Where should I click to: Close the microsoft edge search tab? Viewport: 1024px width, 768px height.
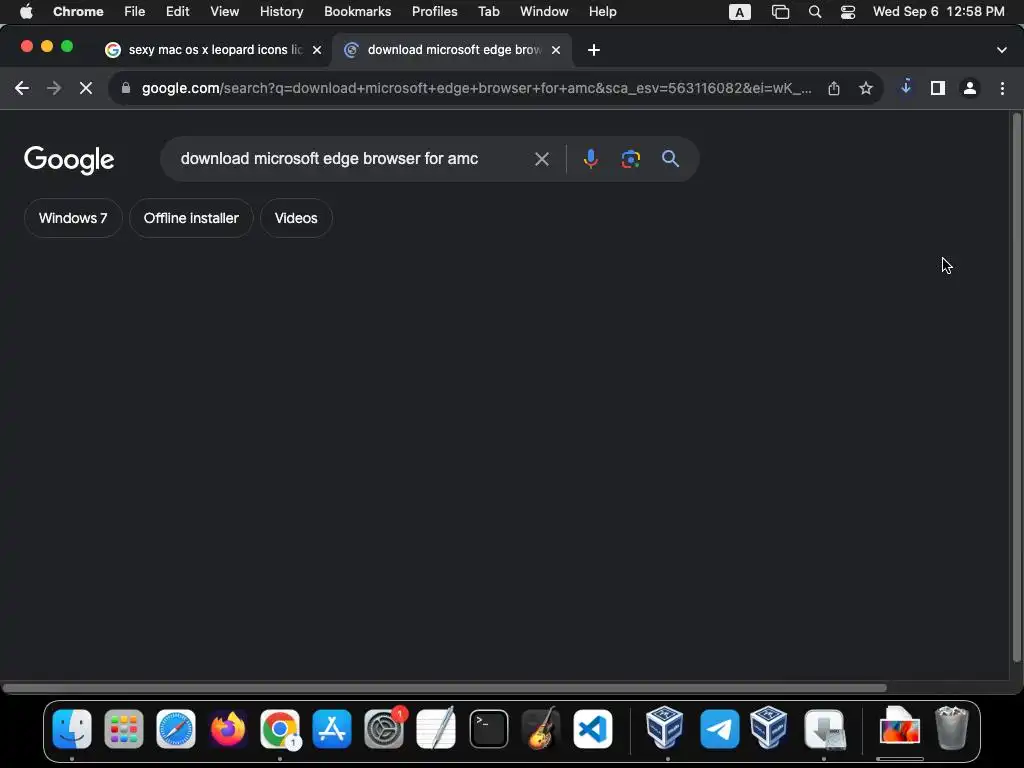click(556, 50)
